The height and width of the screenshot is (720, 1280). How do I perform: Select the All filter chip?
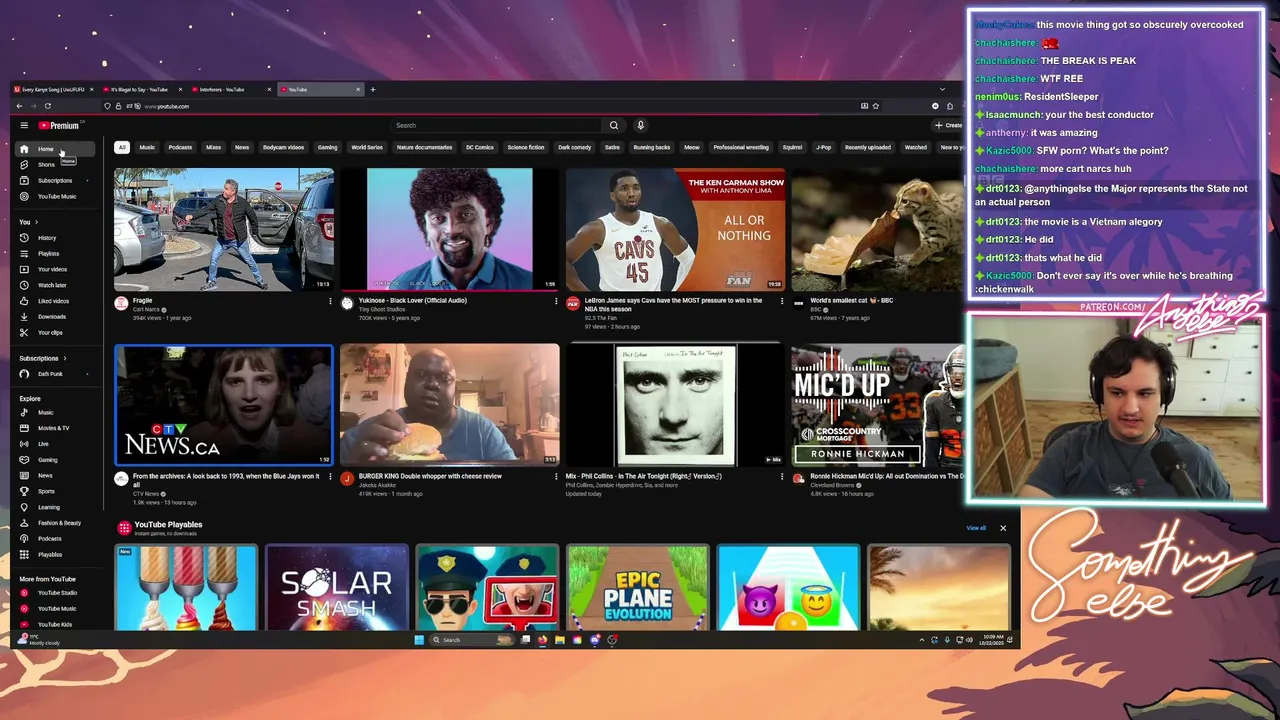[x=122, y=147]
